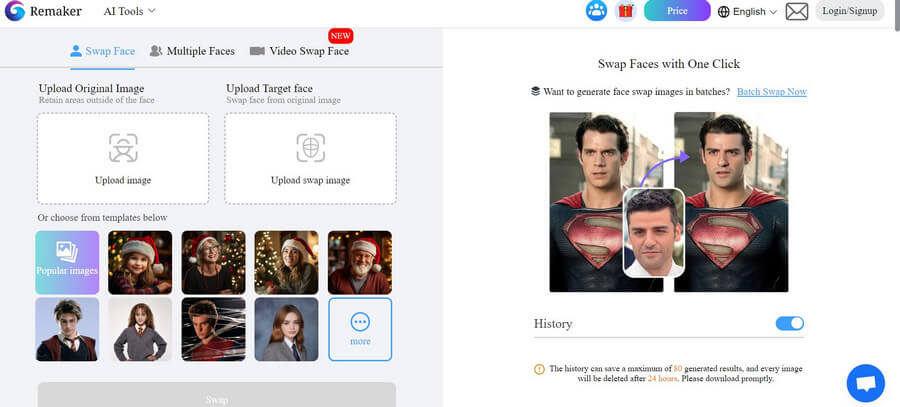
Task: Select the girl in blazer and tie template
Action: [286, 329]
